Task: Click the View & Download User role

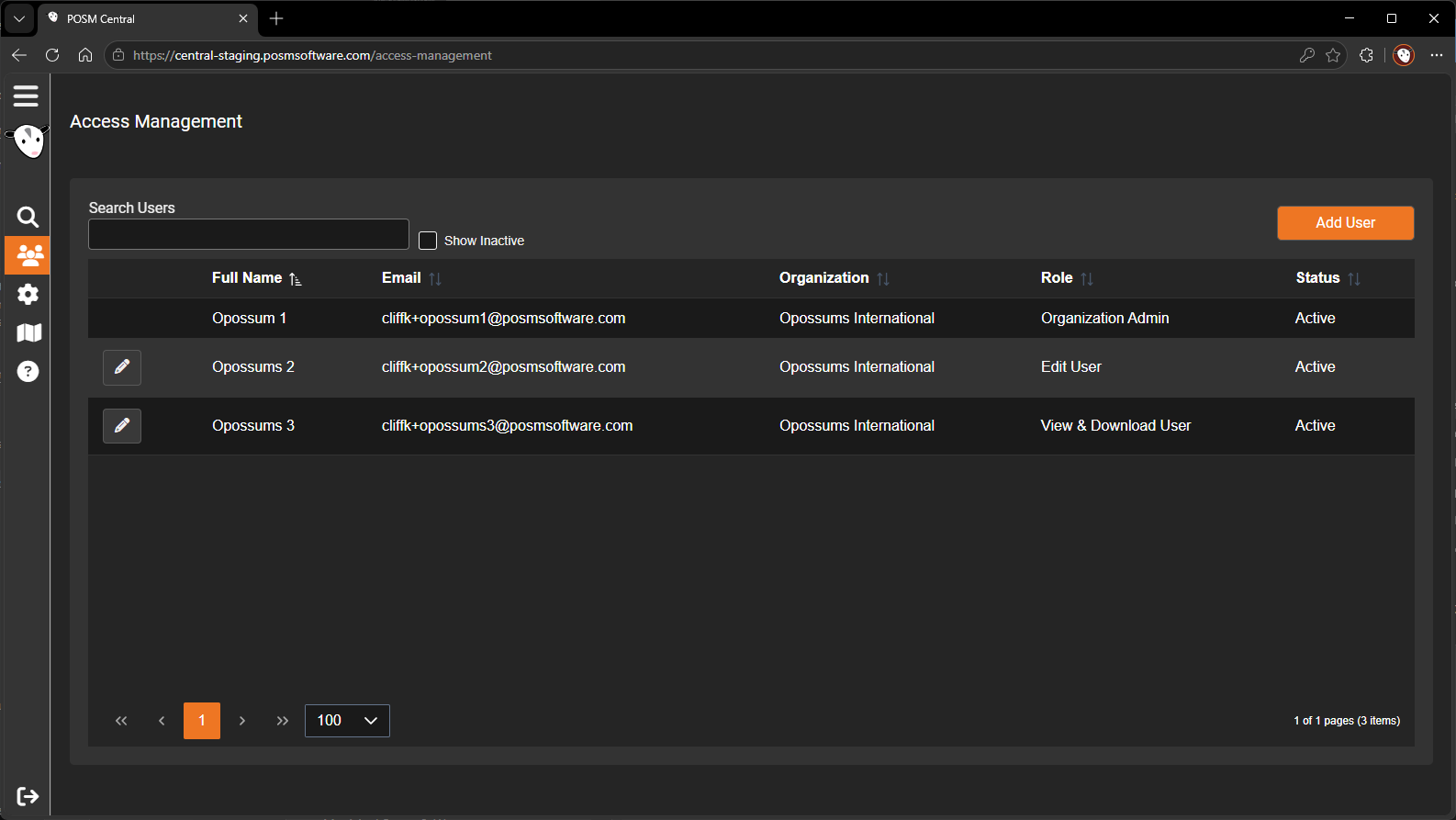Action: click(x=1115, y=426)
